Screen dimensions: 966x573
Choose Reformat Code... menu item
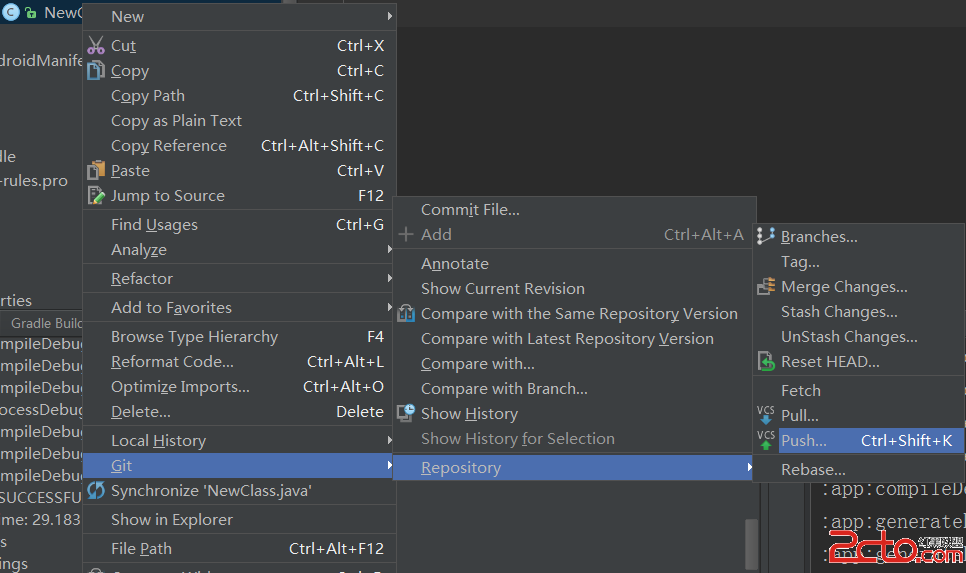coord(172,362)
